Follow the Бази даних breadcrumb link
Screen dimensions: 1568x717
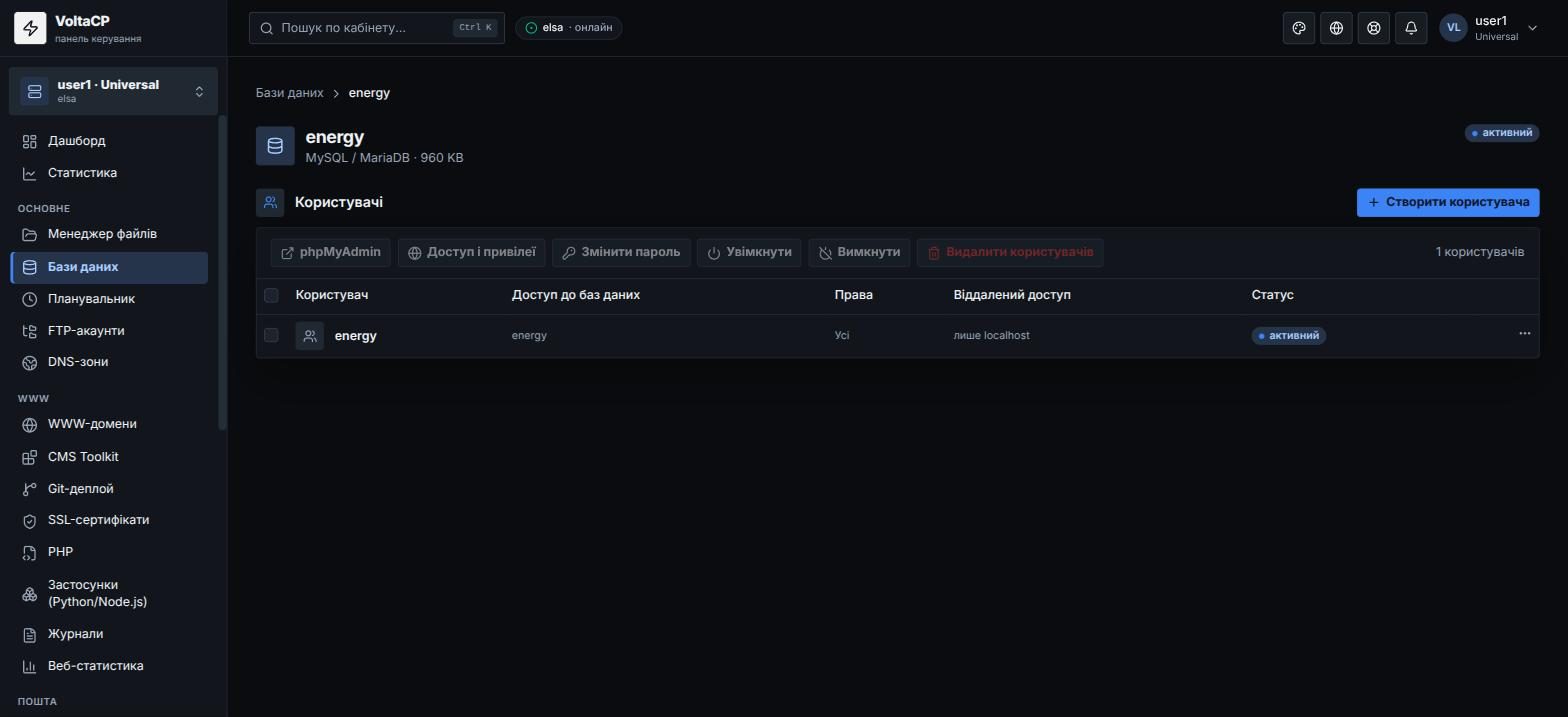pyautogui.click(x=290, y=93)
